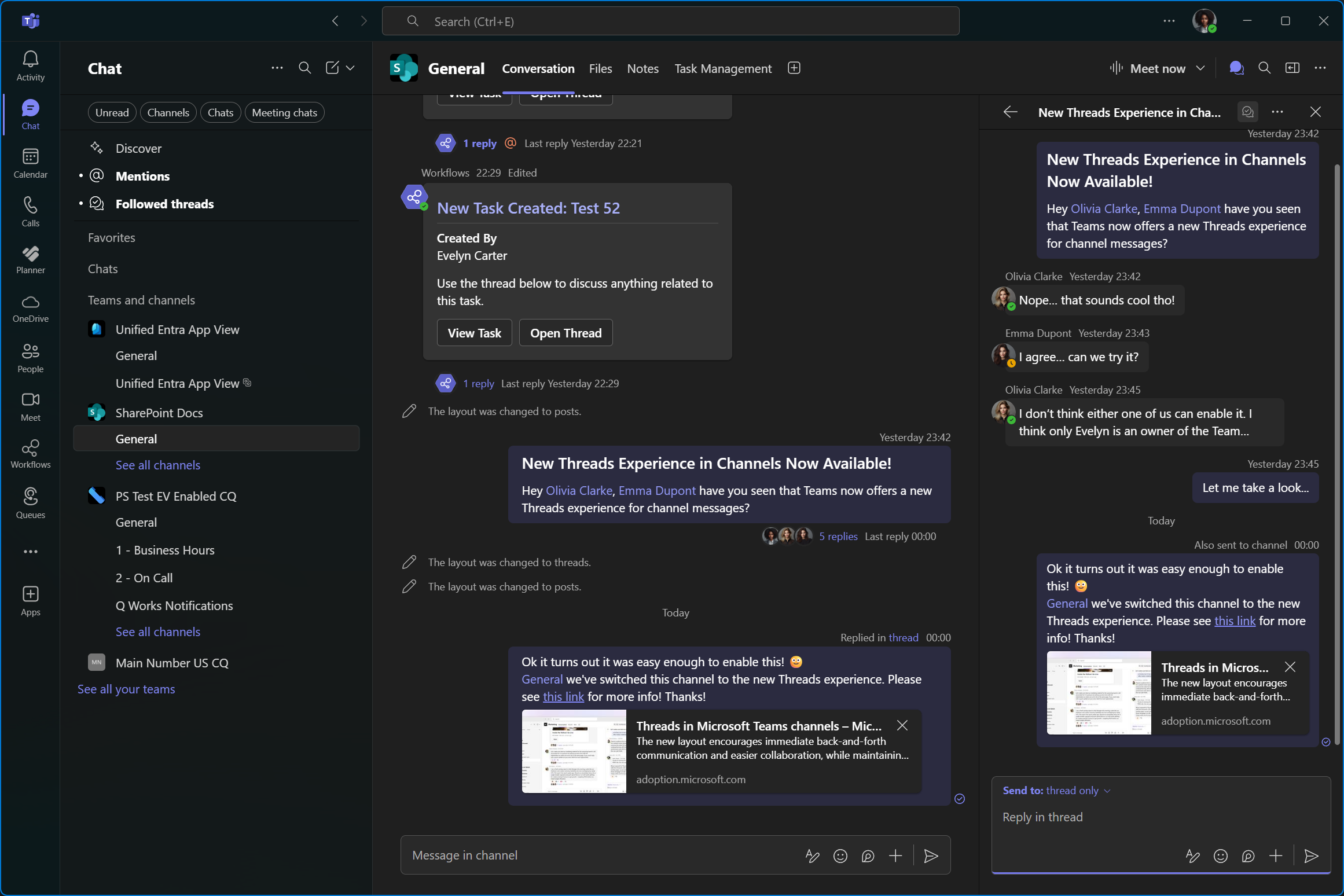
Task: Open format options in channel compose box
Action: pos(813,855)
